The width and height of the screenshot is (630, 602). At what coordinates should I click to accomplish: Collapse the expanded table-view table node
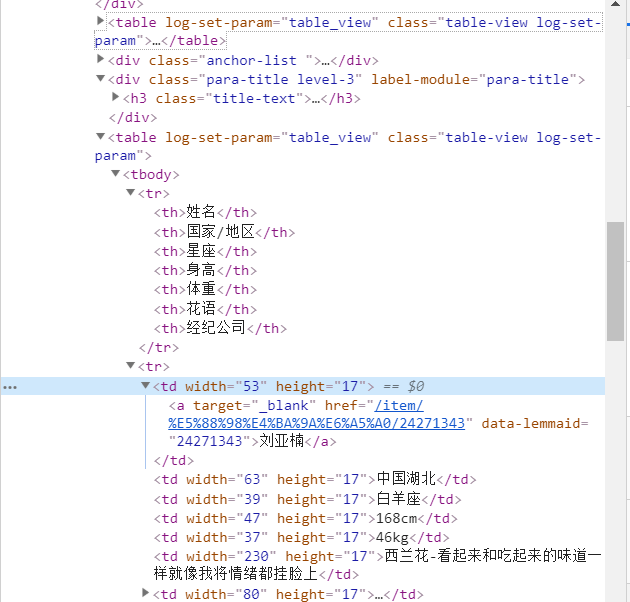(100, 136)
